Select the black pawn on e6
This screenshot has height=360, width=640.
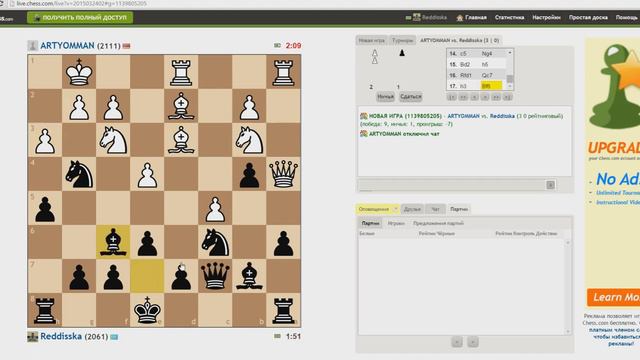(x=147, y=243)
